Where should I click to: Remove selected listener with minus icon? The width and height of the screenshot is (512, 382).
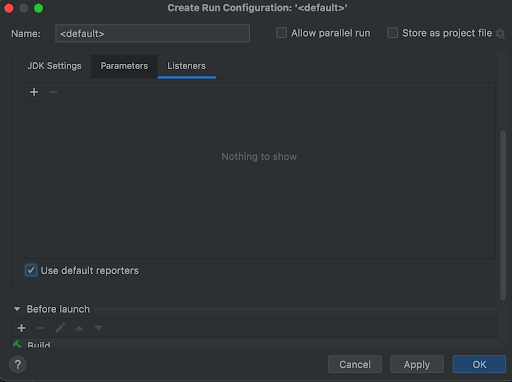point(53,92)
